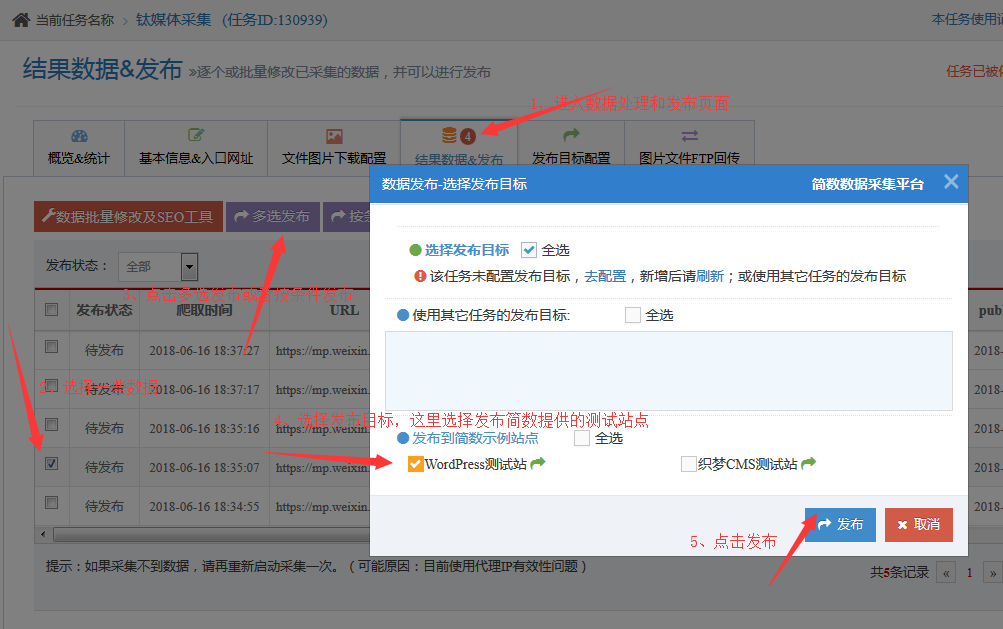Screen dimensions: 1003x629
Task: Check the 织梦CMS测试站 checkbox
Action: [x=688, y=464]
